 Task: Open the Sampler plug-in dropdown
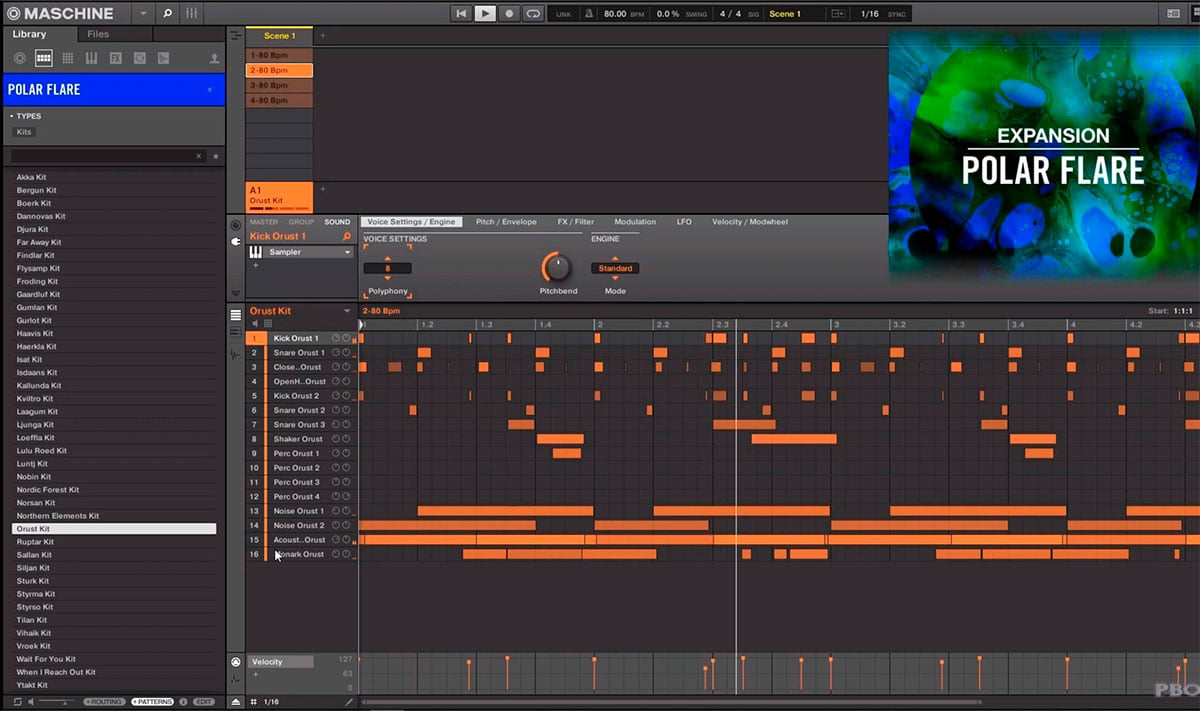point(347,252)
